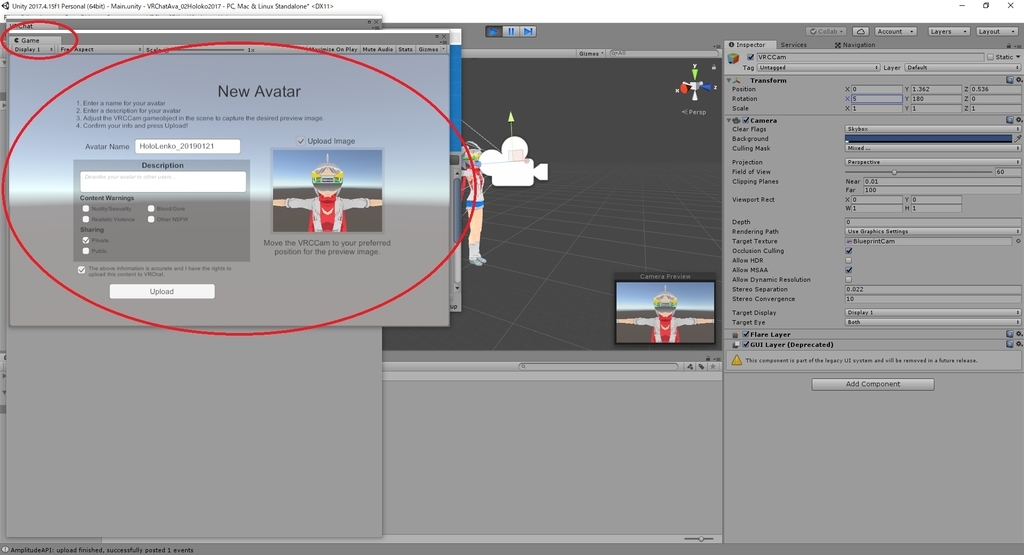This screenshot has width=1024, height=555.
Task: Open the Layers dropdown
Action: [949, 31]
